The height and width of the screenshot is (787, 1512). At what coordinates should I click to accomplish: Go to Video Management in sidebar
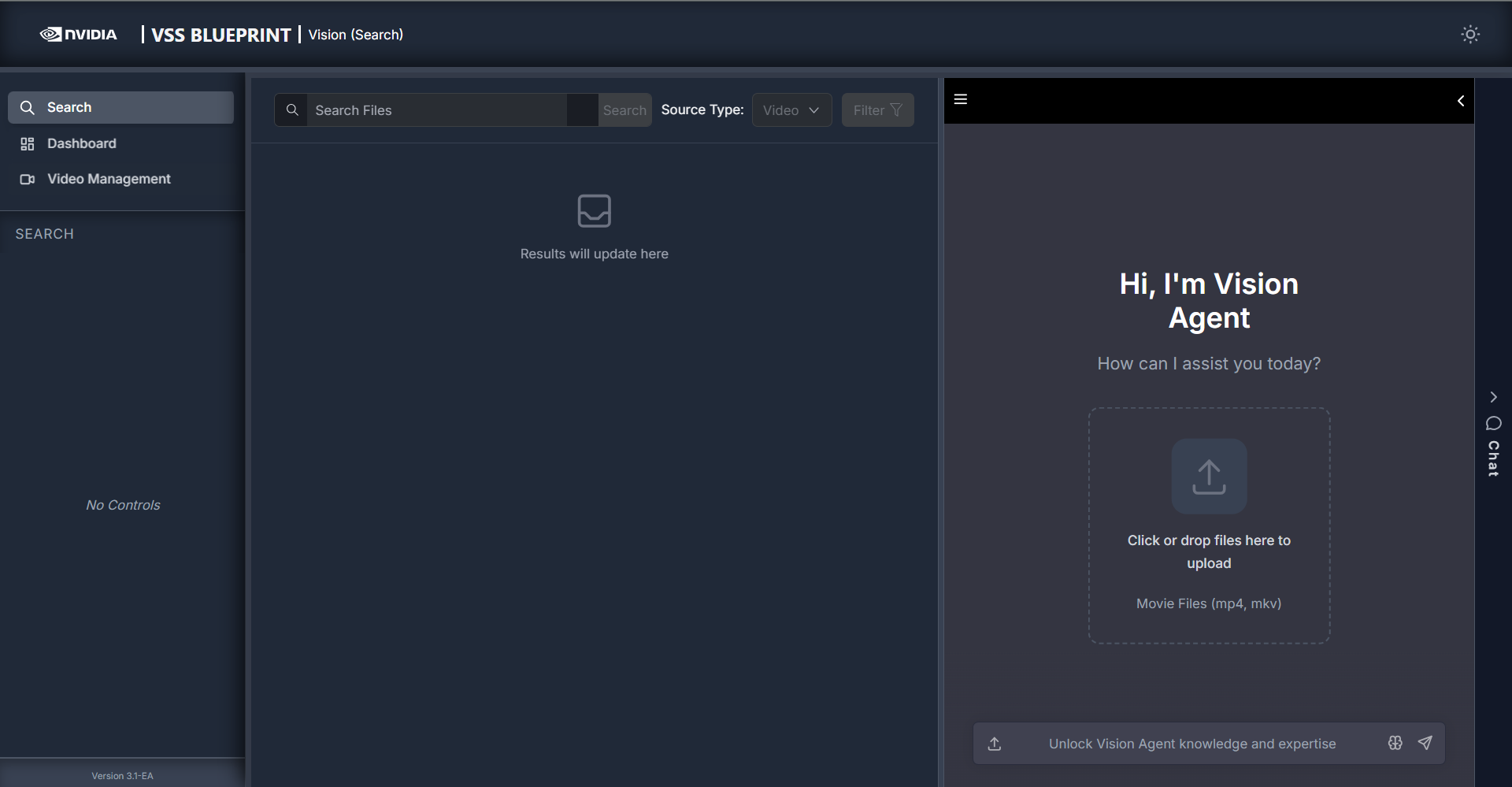point(109,179)
